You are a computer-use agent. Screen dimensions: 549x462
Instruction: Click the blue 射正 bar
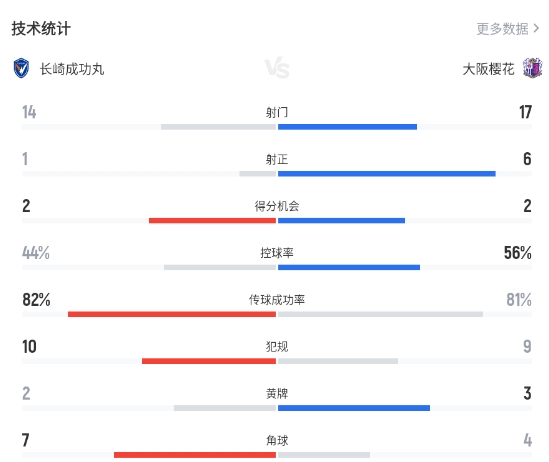pyautogui.click(x=387, y=174)
